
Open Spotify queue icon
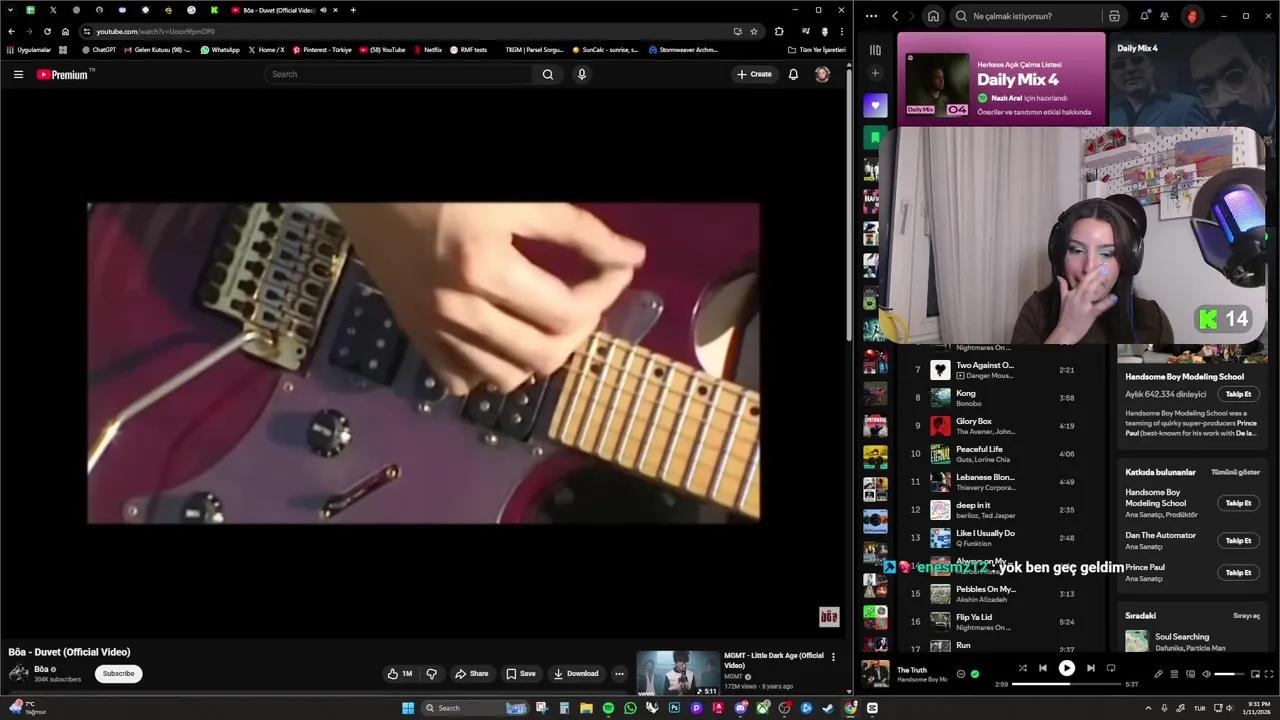(x=1174, y=674)
